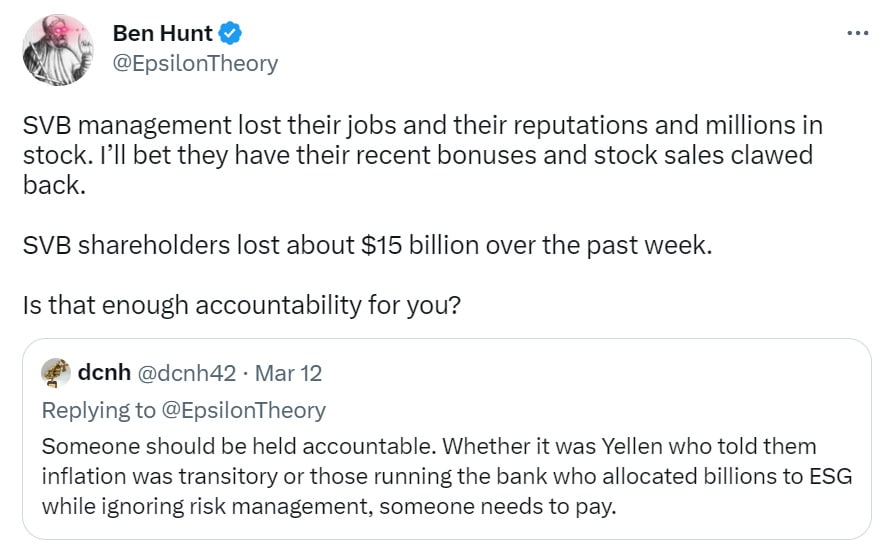Click dcnh's small profile avatar
Image resolution: width=890 pixels, height=546 pixels.
(56, 373)
